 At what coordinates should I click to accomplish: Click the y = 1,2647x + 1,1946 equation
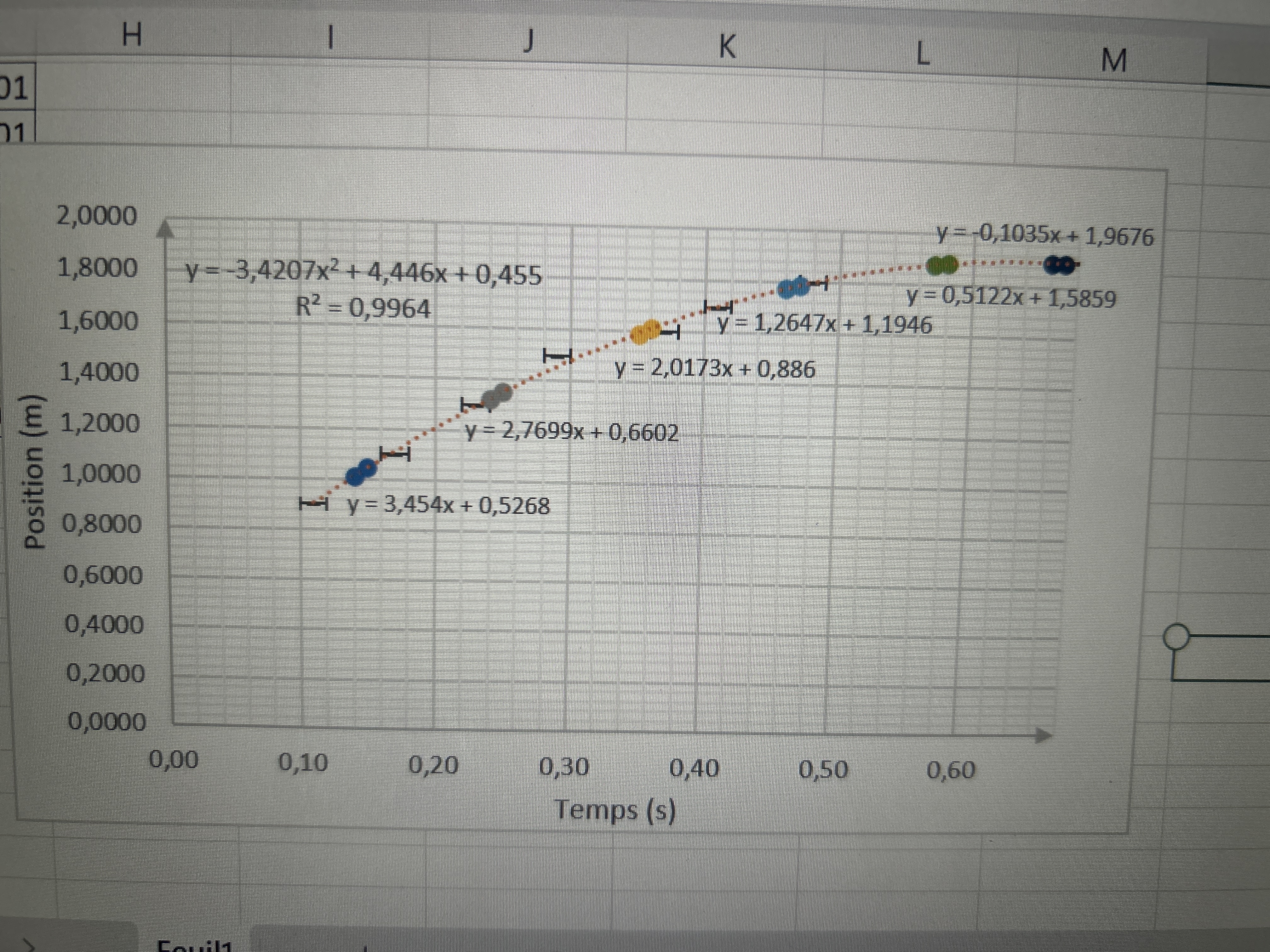click(825, 324)
